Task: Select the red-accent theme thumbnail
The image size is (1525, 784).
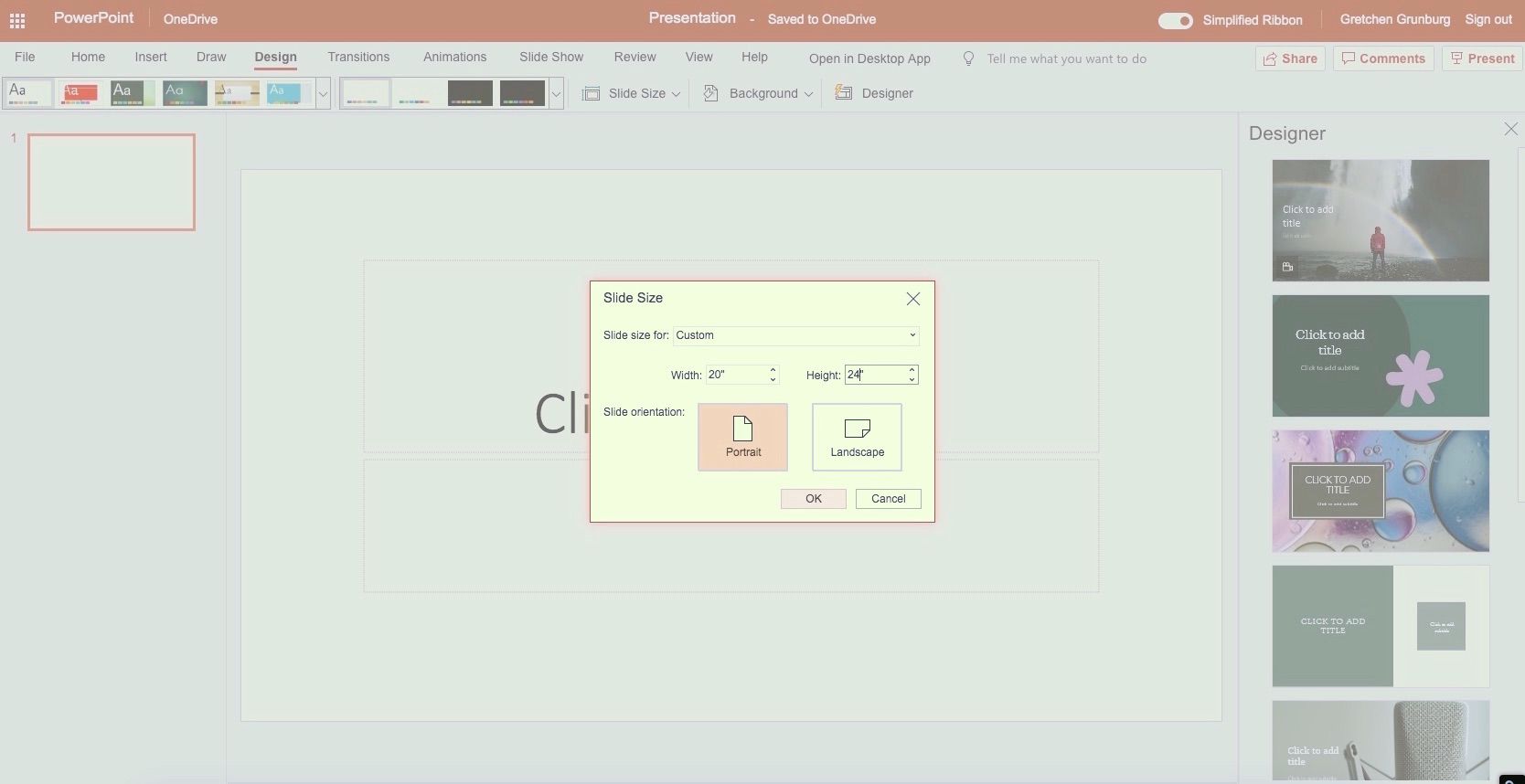Action: pos(80,93)
